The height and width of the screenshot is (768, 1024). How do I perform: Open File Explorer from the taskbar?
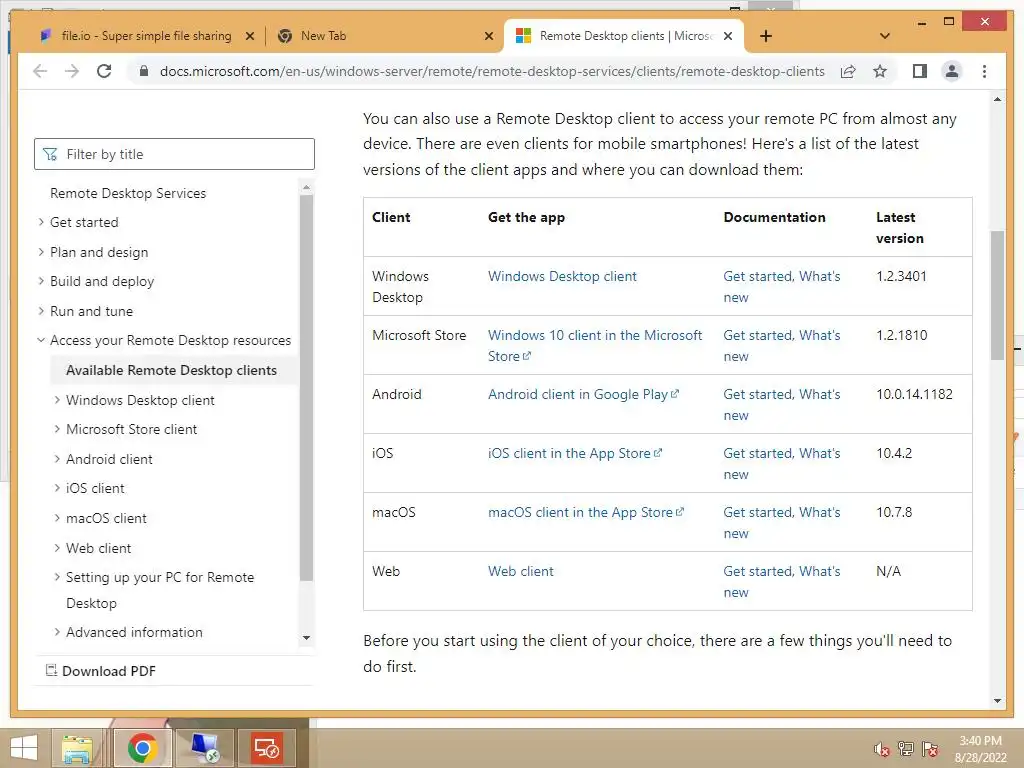pyautogui.click(x=77, y=748)
